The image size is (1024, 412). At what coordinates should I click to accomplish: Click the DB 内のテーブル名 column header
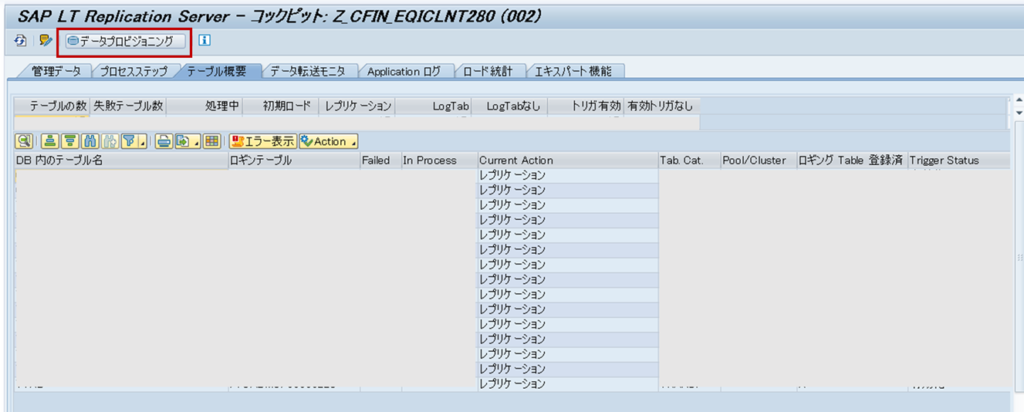coord(121,161)
